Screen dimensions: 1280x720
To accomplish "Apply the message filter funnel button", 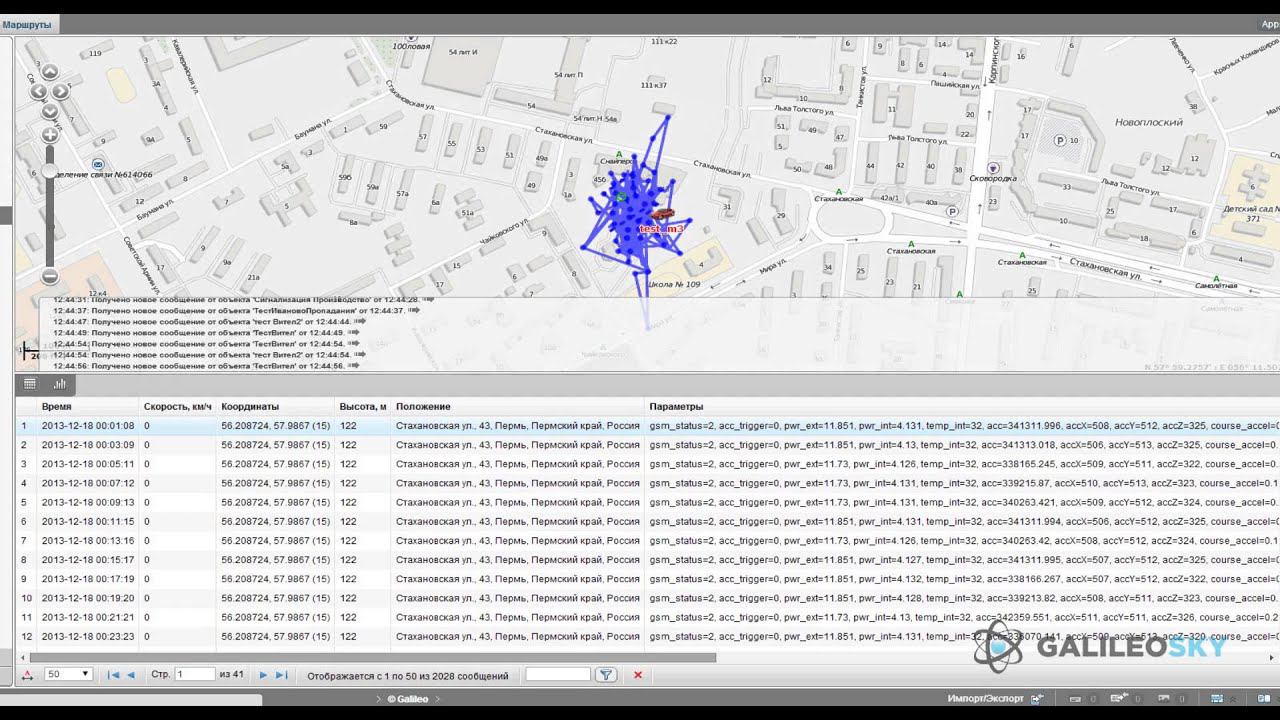I will tap(606, 675).
